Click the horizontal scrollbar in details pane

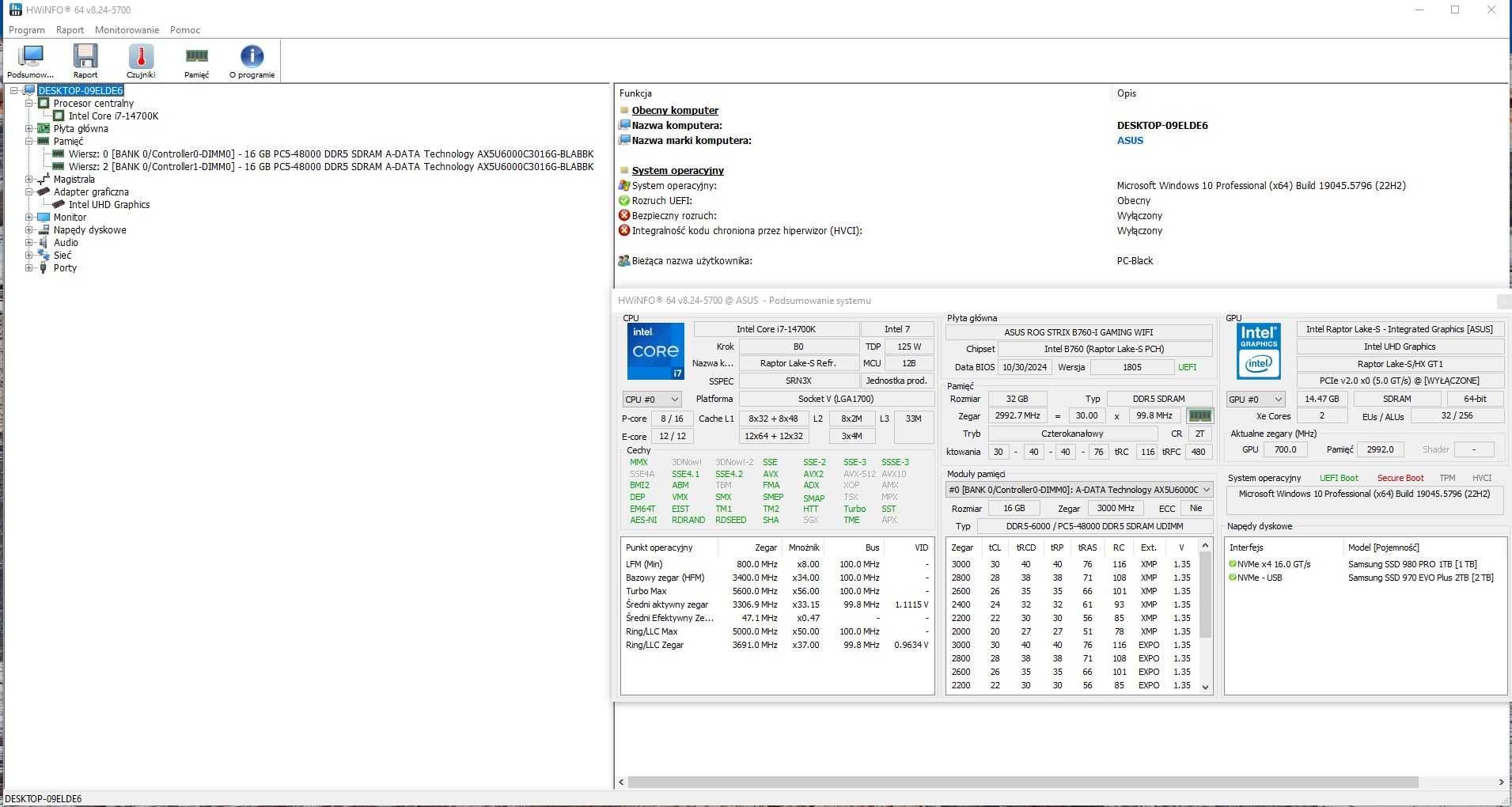1022,782
